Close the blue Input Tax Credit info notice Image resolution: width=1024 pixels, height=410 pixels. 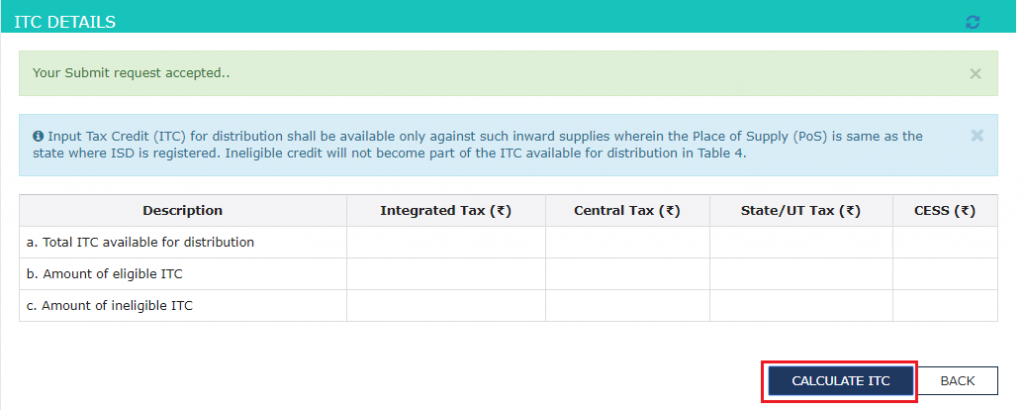pyautogui.click(x=976, y=136)
